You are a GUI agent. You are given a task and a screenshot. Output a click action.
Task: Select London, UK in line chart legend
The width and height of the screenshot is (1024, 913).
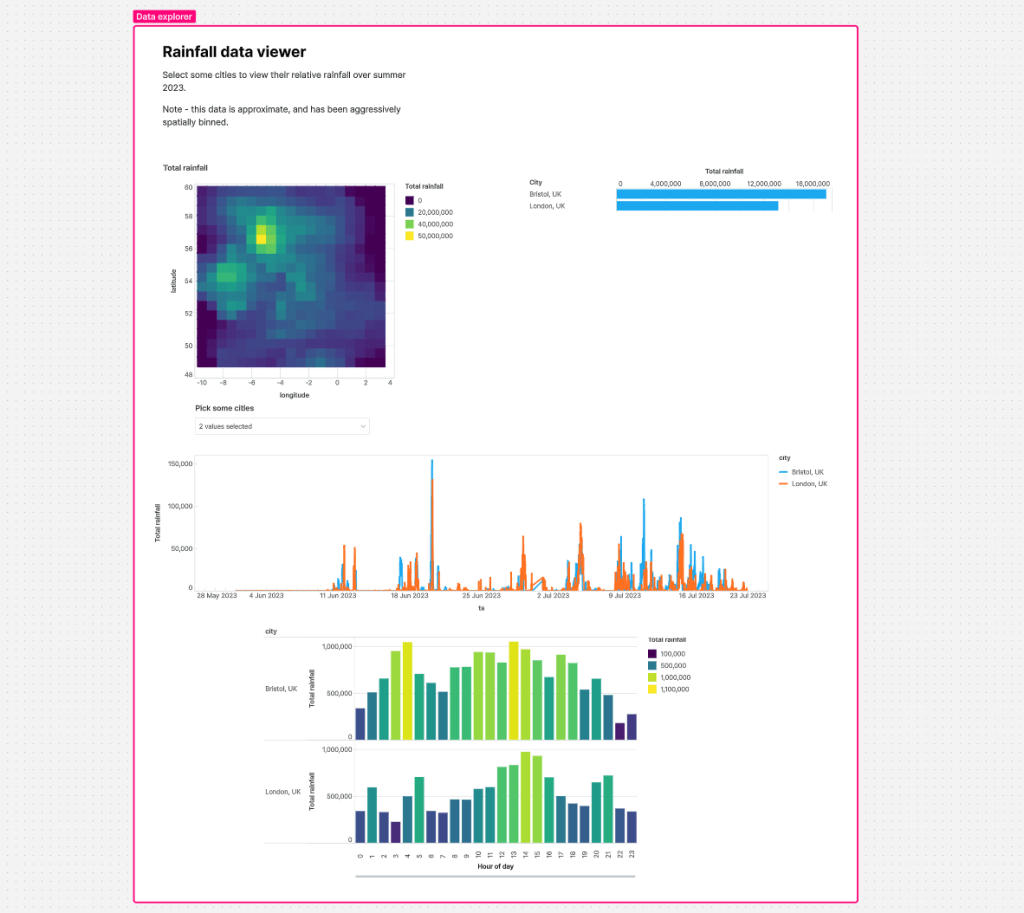808,484
